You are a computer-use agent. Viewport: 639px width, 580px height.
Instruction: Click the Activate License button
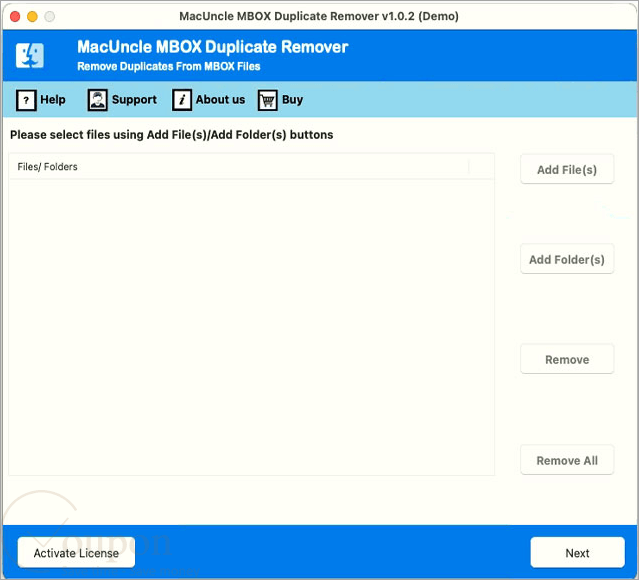[x=76, y=553]
